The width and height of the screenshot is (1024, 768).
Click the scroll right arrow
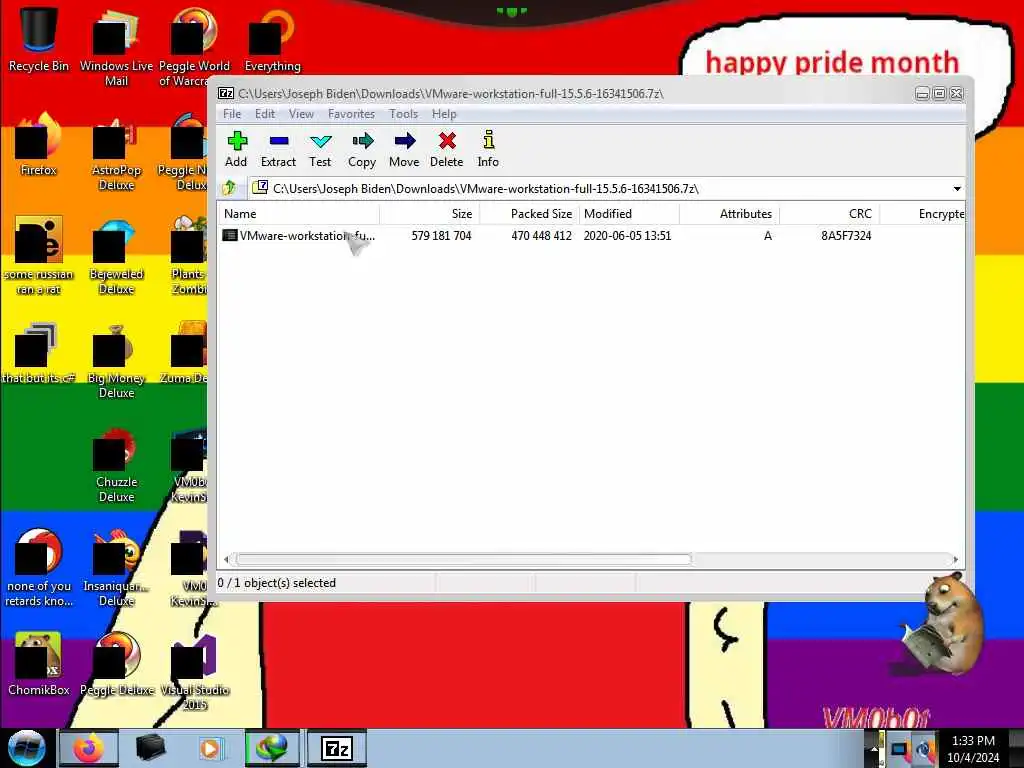click(x=955, y=560)
